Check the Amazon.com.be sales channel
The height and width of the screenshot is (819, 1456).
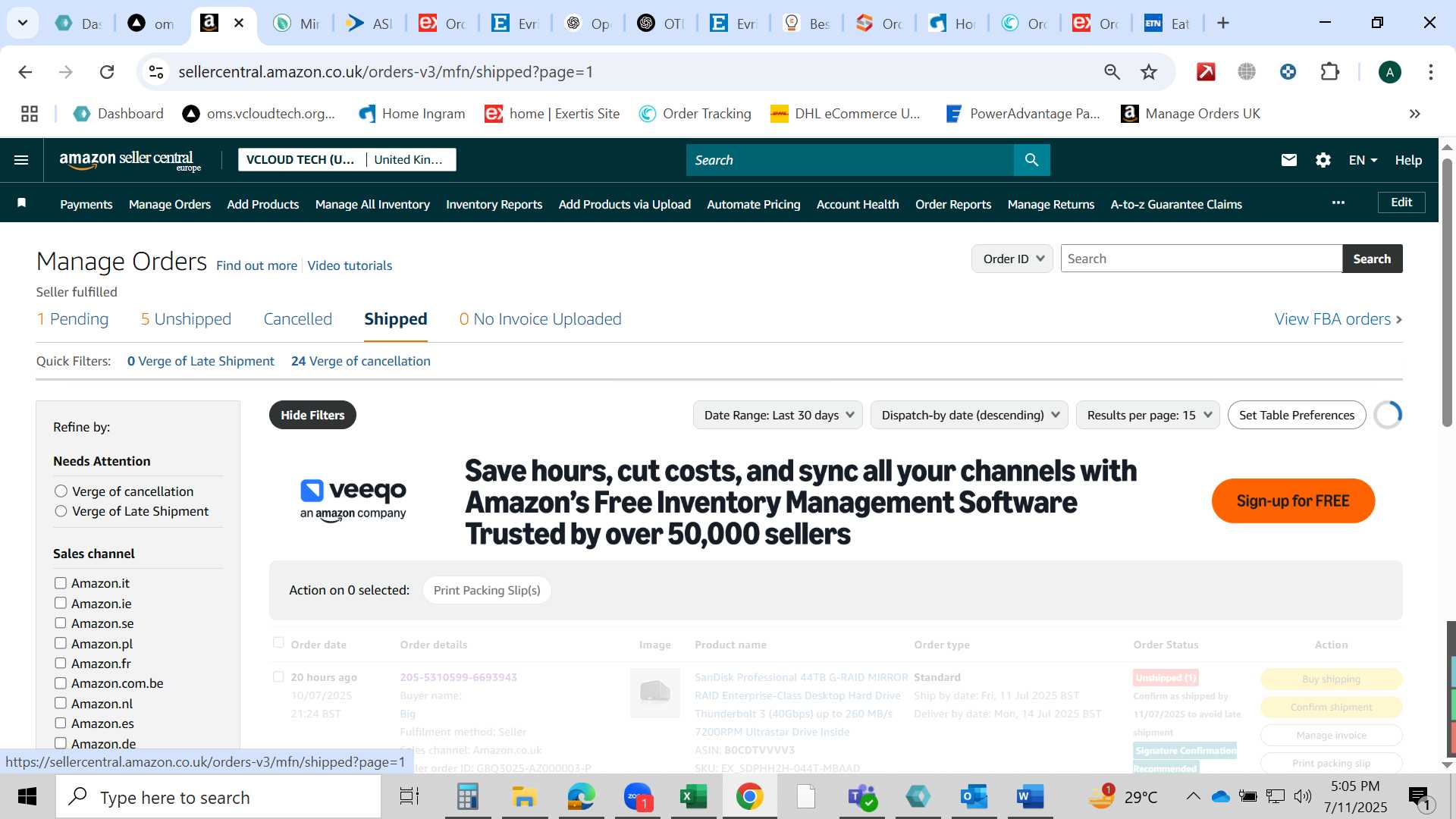click(x=60, y=683)
